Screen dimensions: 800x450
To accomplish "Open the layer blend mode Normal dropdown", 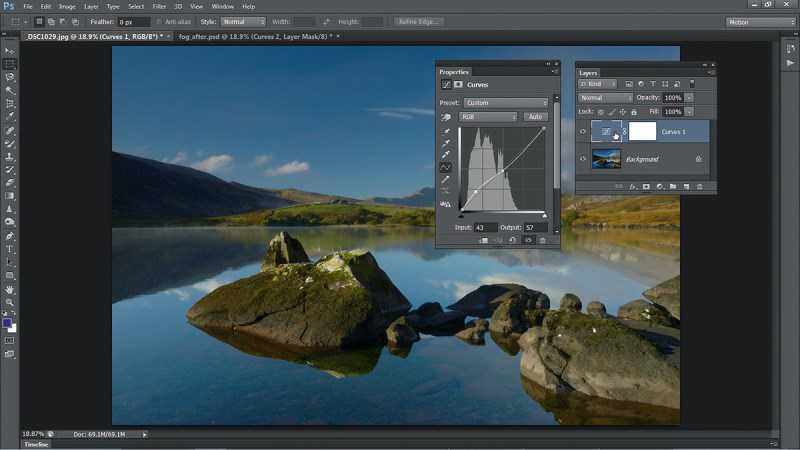I will point(606,98).
